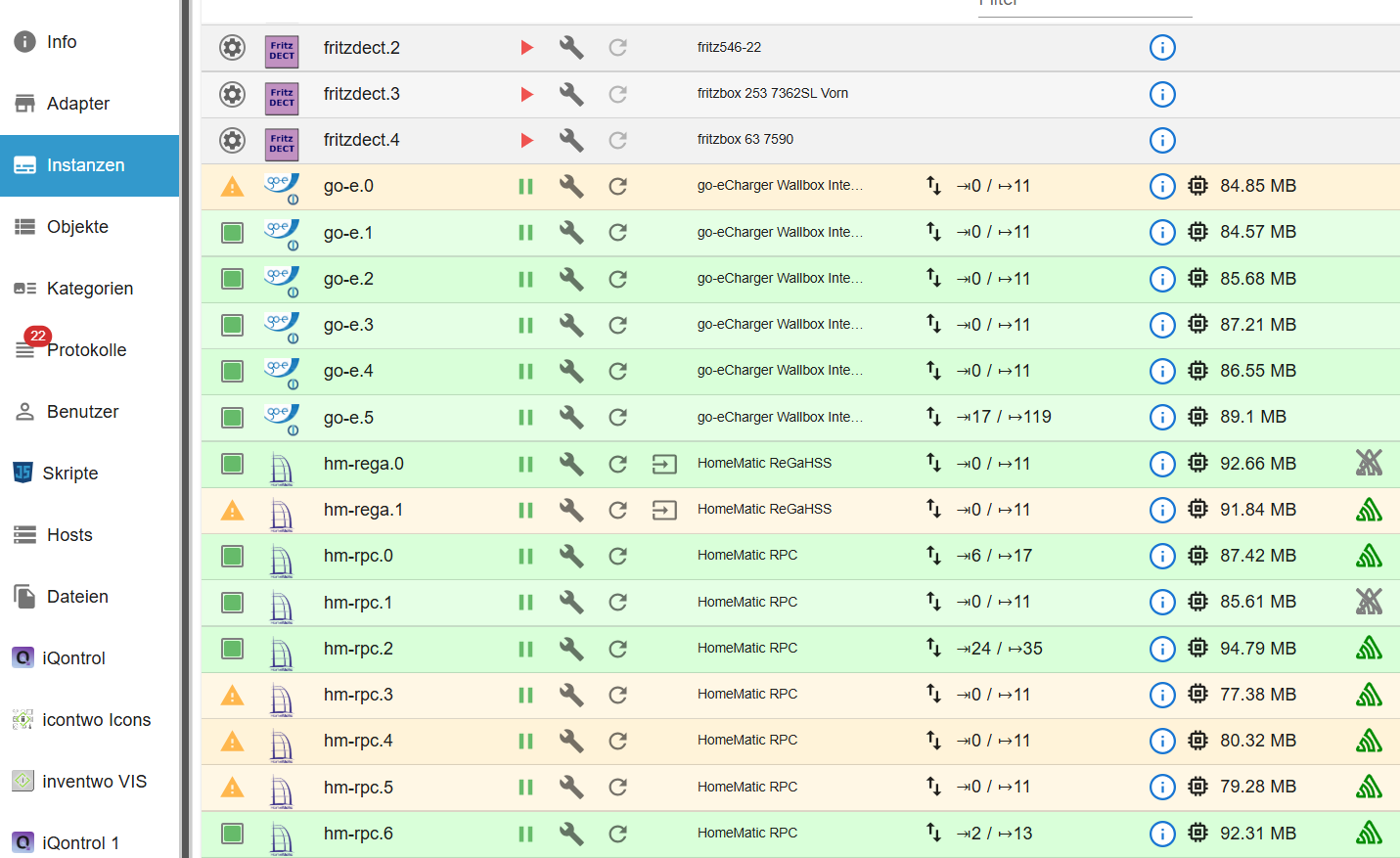Start the fritzdect.2 instance

526,48
